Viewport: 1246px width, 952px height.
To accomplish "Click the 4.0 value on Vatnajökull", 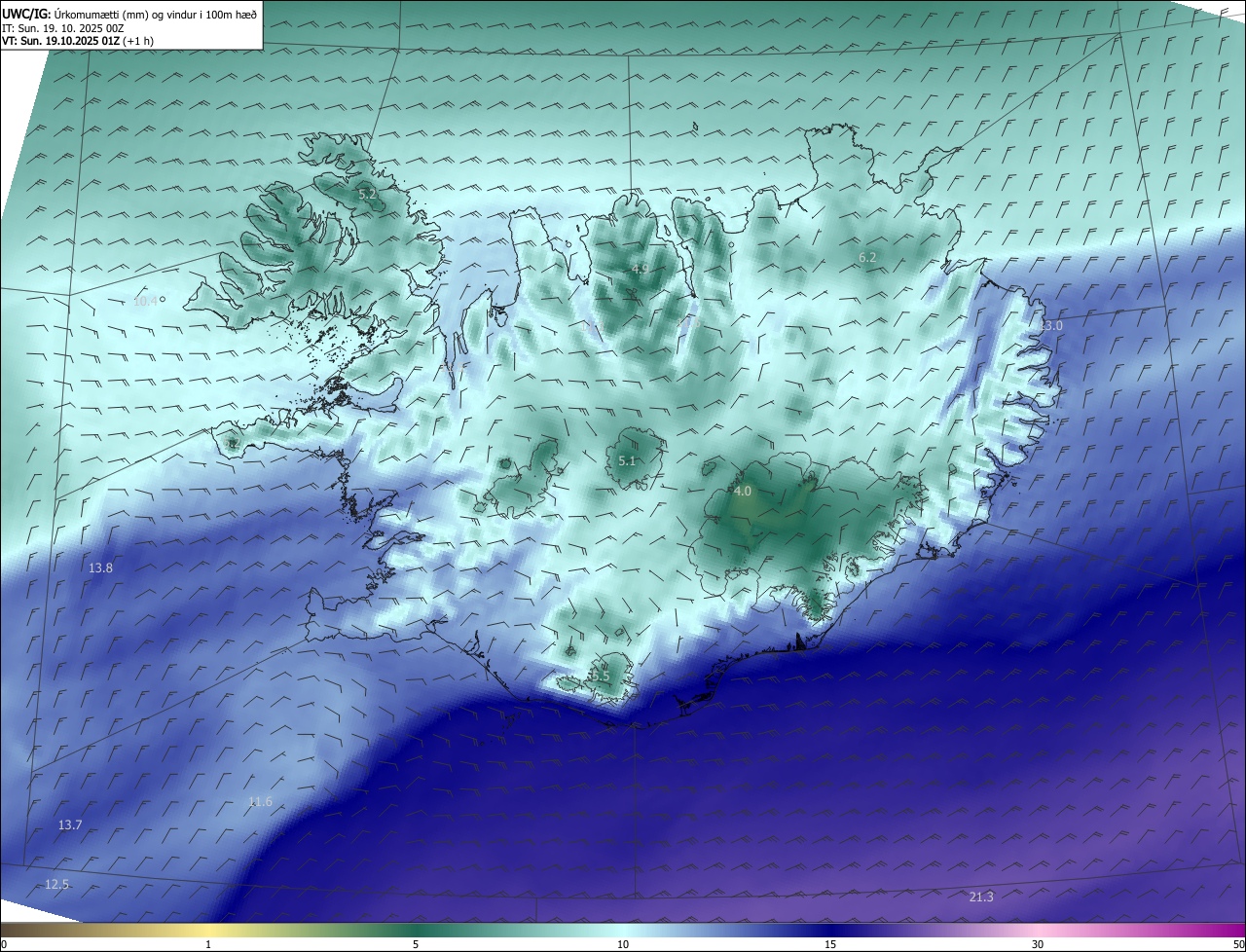I will (743, 492).
